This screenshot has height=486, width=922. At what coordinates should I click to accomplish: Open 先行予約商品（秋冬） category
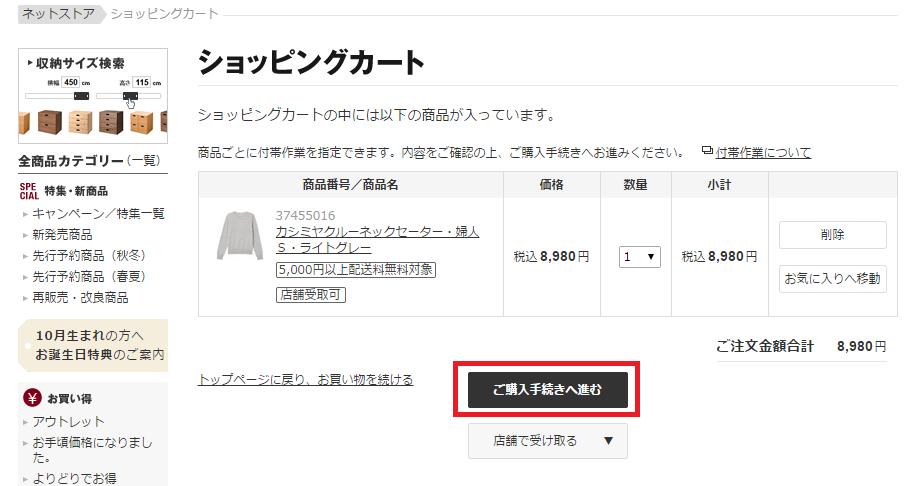(89, 256)
